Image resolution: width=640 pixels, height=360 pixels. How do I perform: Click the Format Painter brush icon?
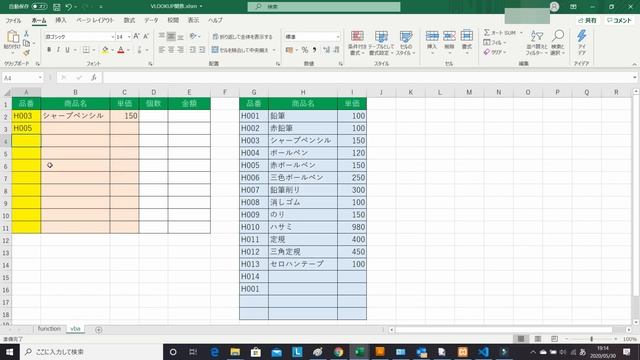point(27,53)
